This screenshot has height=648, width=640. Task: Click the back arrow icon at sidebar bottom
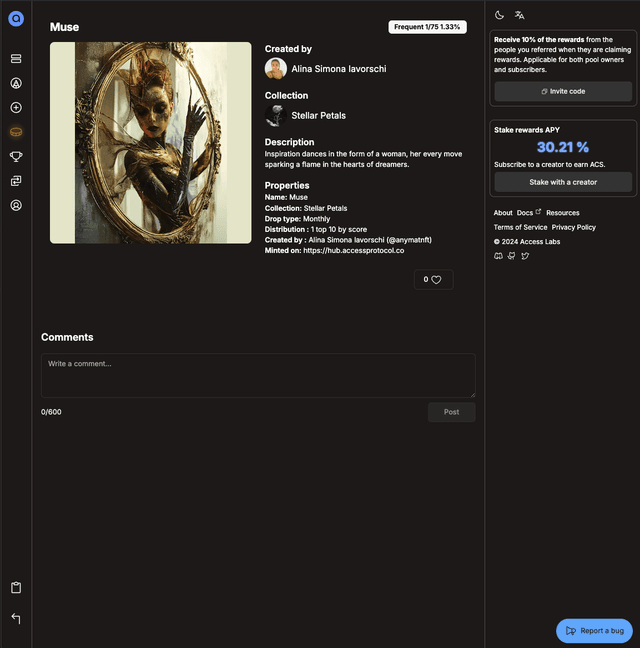[x=16, y=618]
